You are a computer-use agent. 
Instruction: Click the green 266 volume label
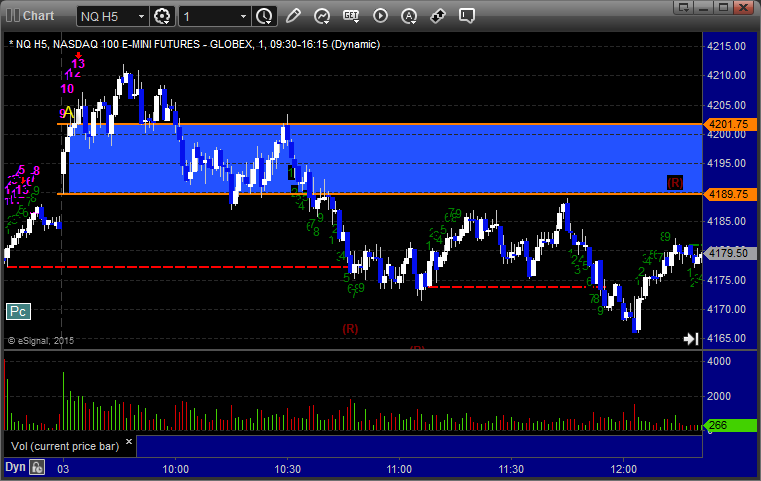729,426
